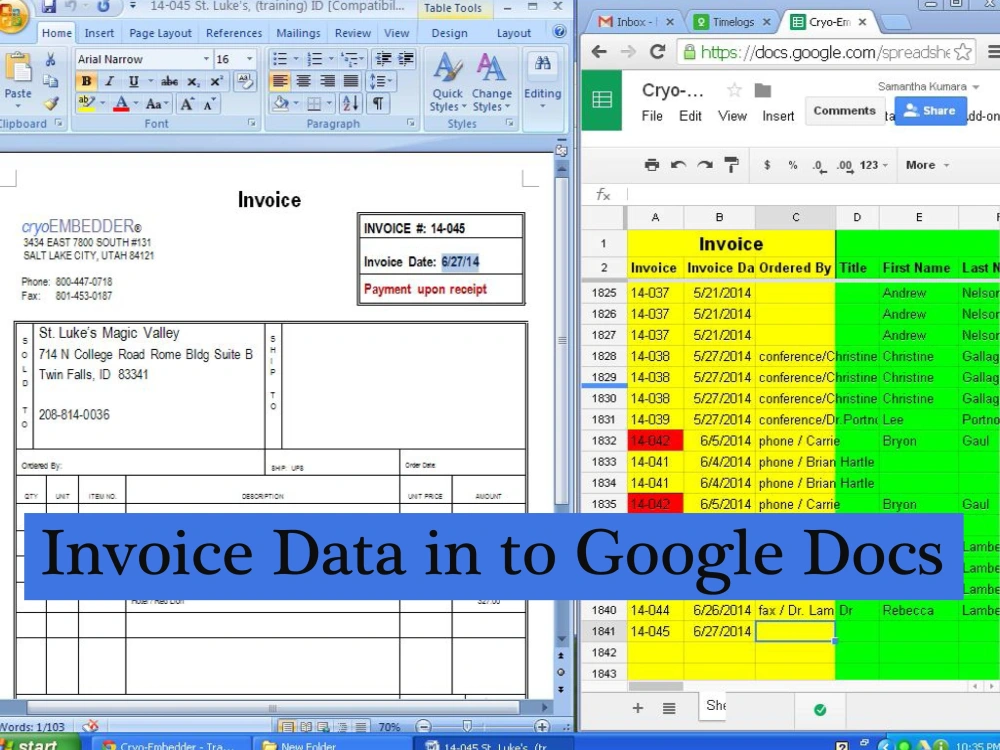Image resolution: width=1000 pixels, height=750 pixels.
Task: Align text right in Word
Action: [x=327, y=81]
